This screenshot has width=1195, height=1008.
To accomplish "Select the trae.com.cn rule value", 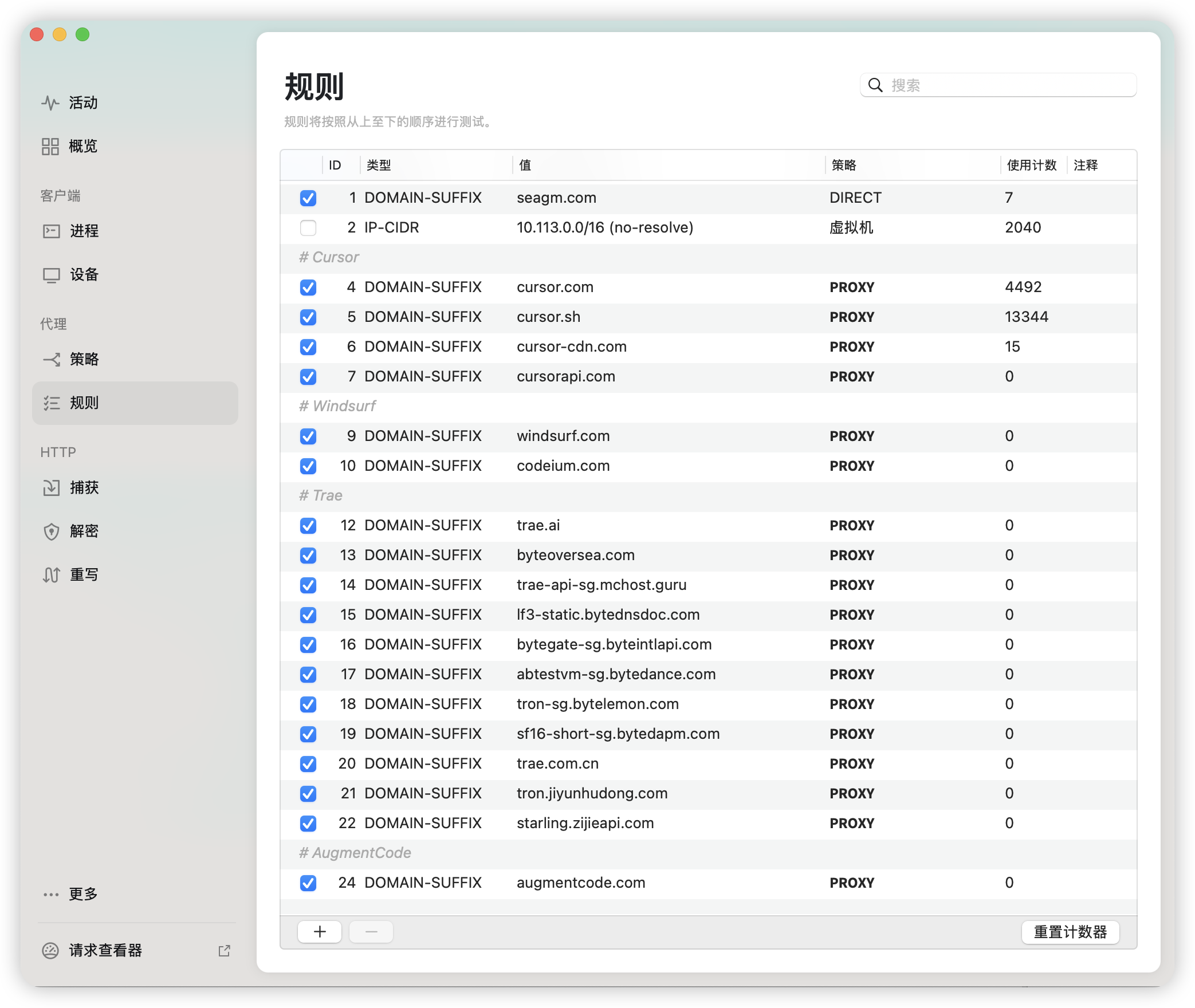I will coord(557,764).
